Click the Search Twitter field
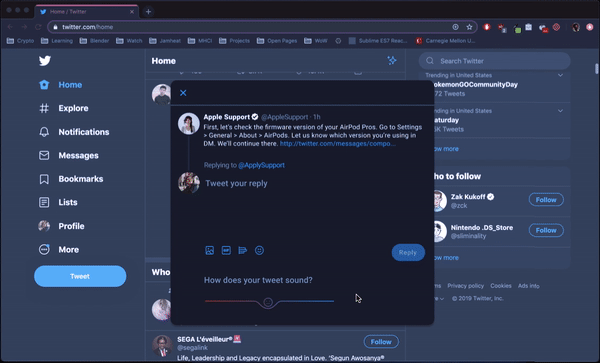The height and width of the screenshot is (363, 600). pyautogui.click(x=494, y=61)
